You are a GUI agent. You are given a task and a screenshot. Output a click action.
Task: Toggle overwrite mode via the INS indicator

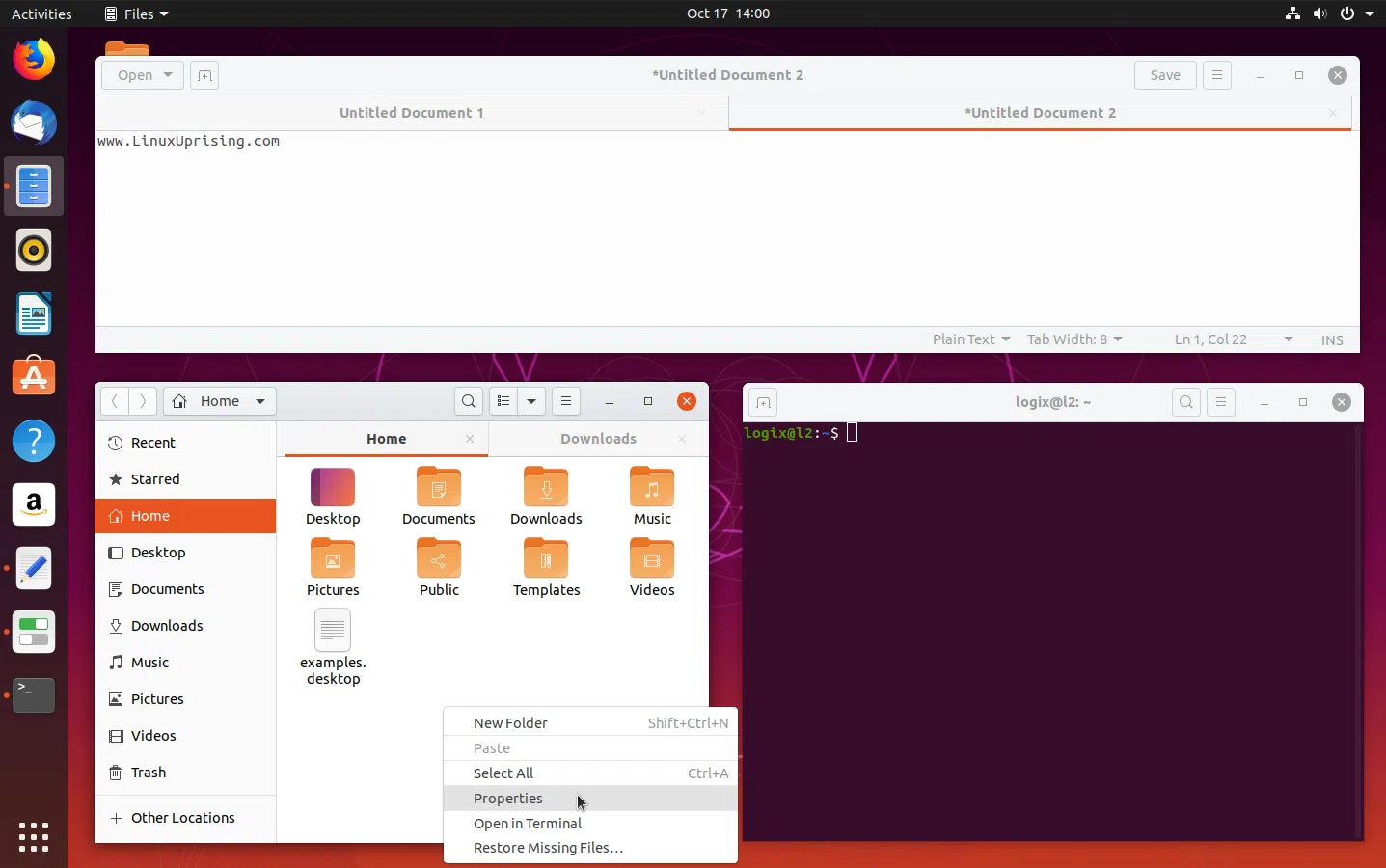(x=1331, y=339)
